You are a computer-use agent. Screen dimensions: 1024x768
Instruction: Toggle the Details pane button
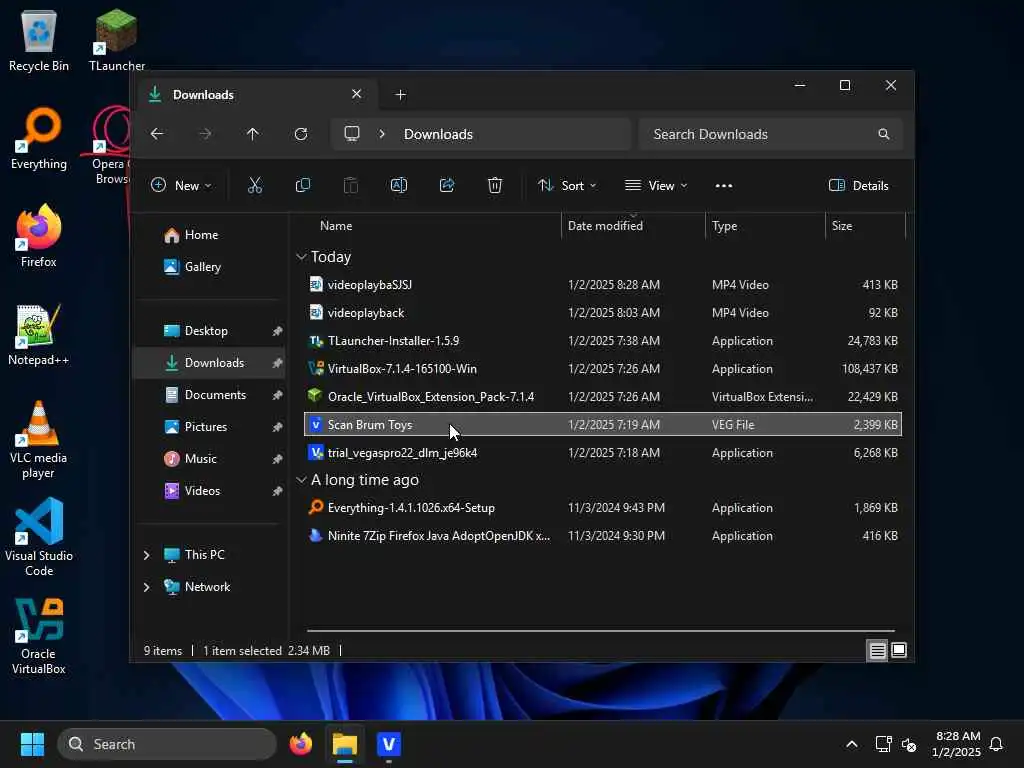[x=858, y=185]
